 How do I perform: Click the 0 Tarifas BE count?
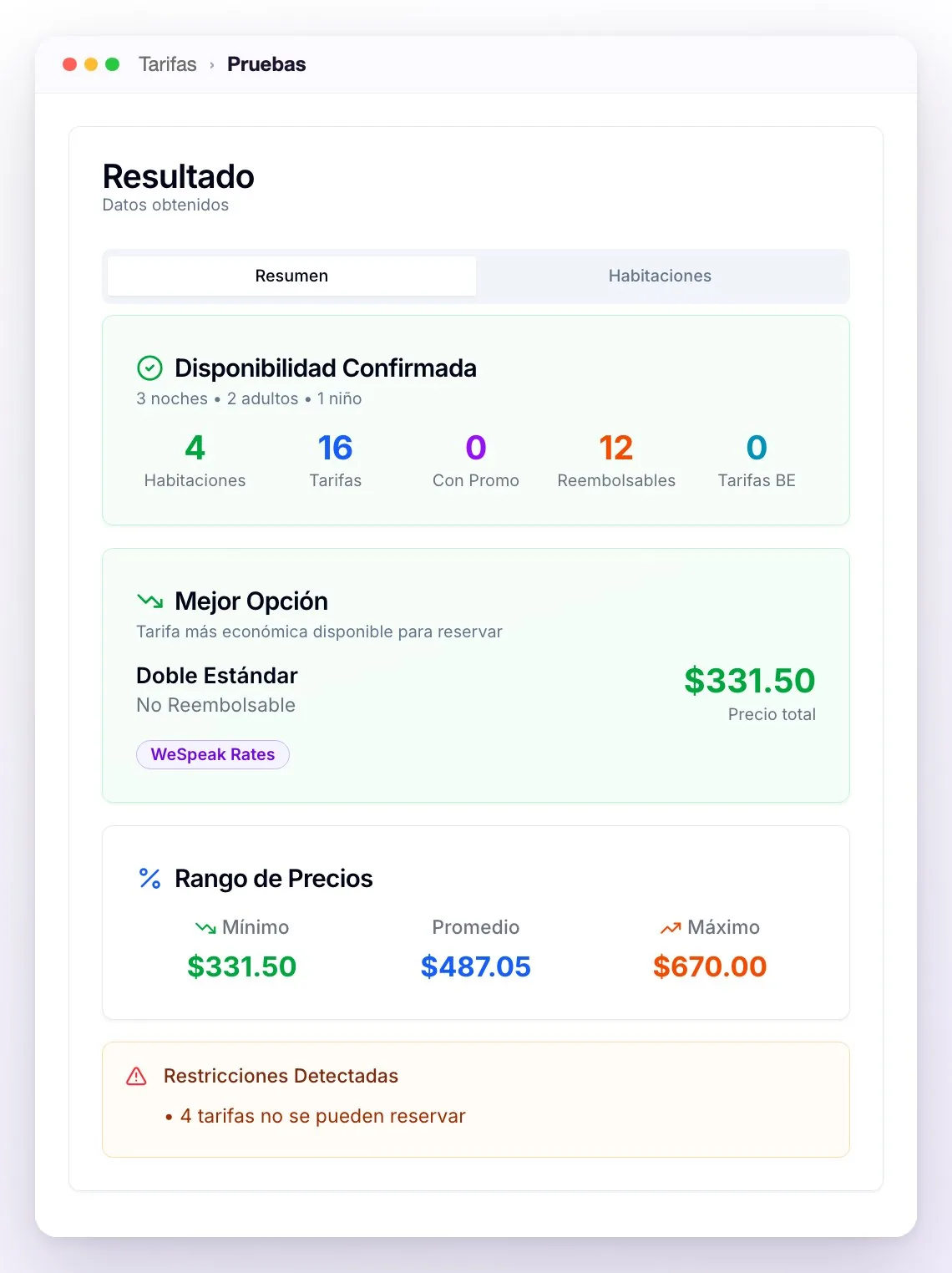(757, 448)
